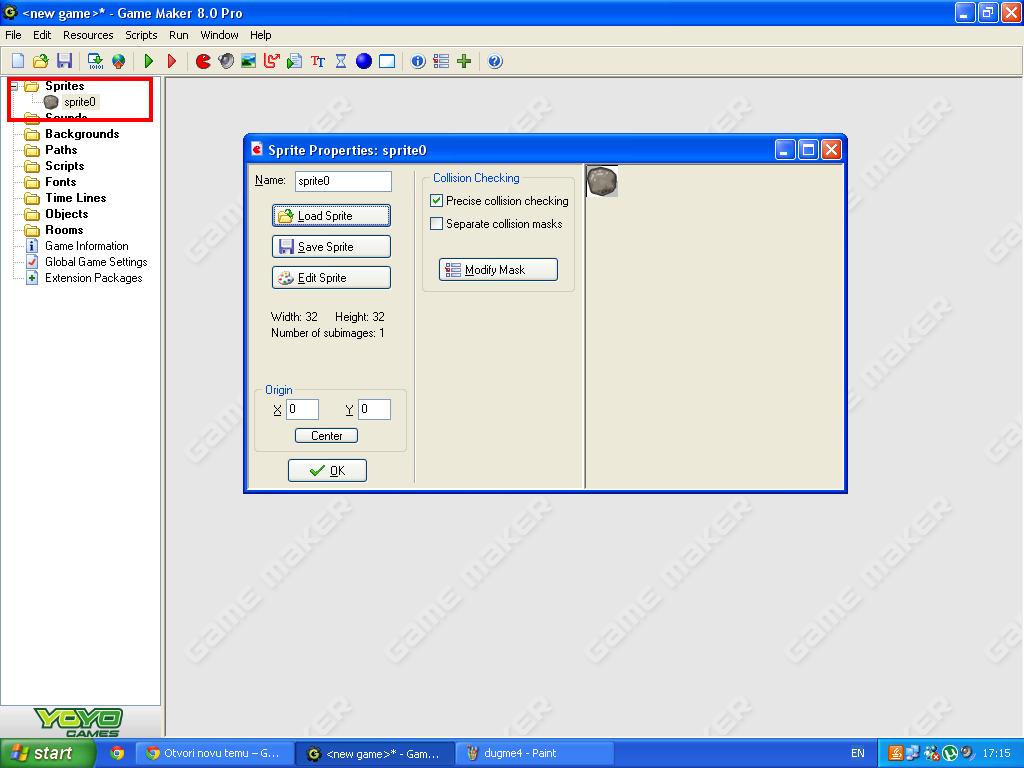Click the uTorrent tray icon
Viewport: 1024px width, 768px height.
pos(950,753)
